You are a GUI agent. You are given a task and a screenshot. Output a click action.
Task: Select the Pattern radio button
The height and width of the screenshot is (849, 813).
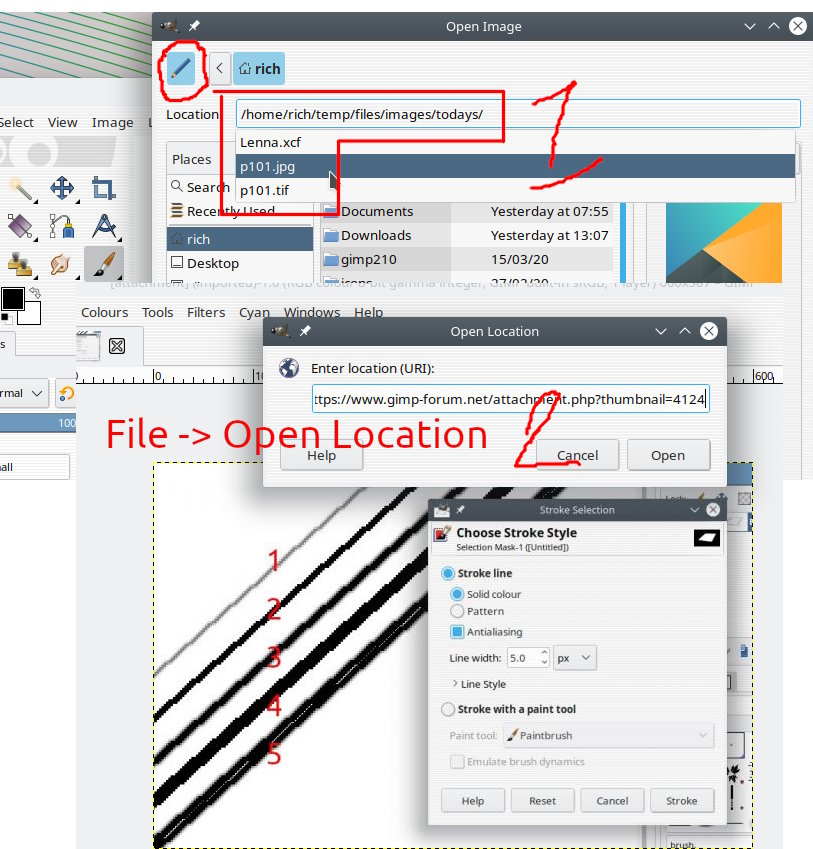457,611
